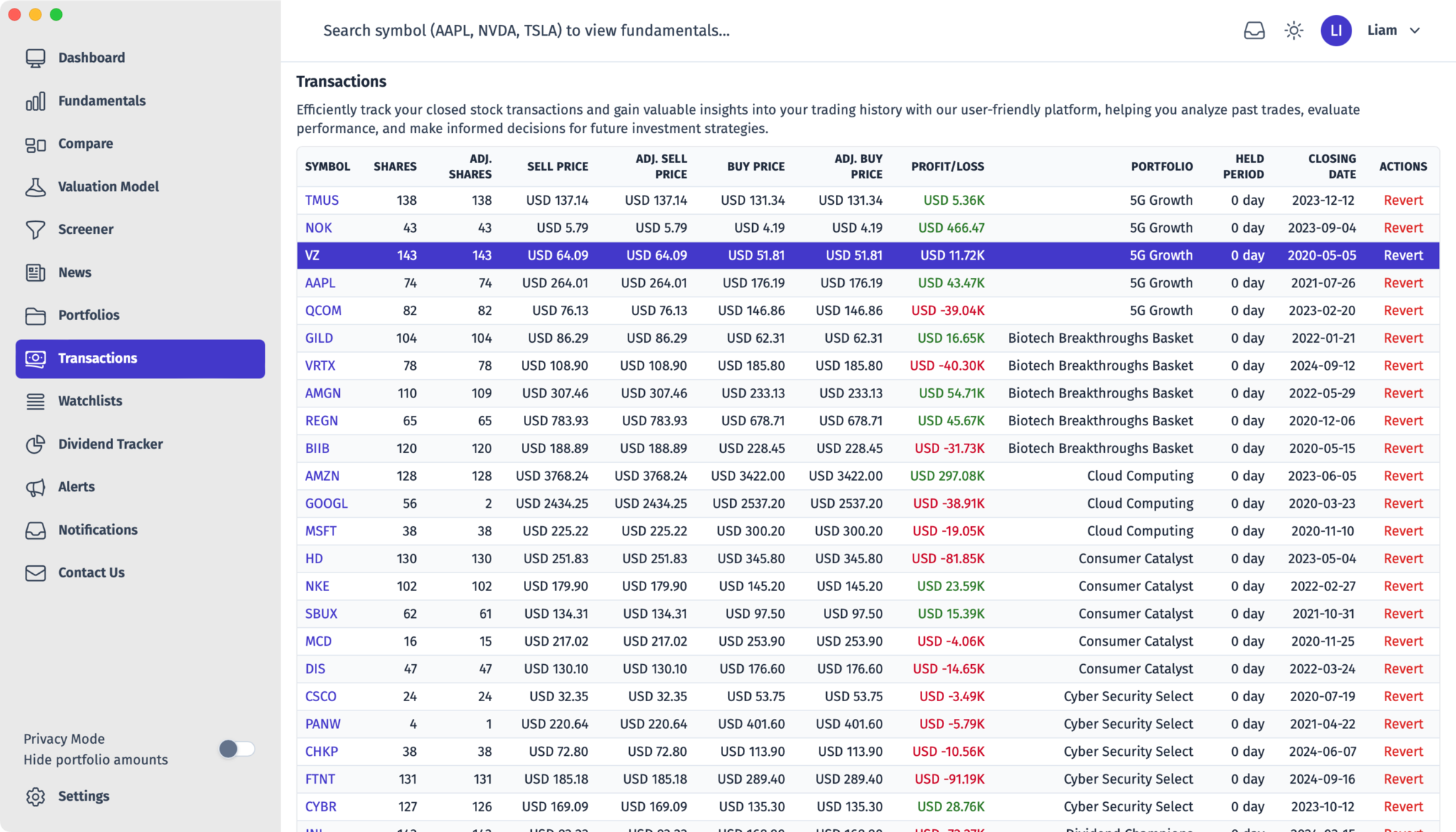
Task: Revert the AAPL transaction
Action: [x=1403, y=283]
